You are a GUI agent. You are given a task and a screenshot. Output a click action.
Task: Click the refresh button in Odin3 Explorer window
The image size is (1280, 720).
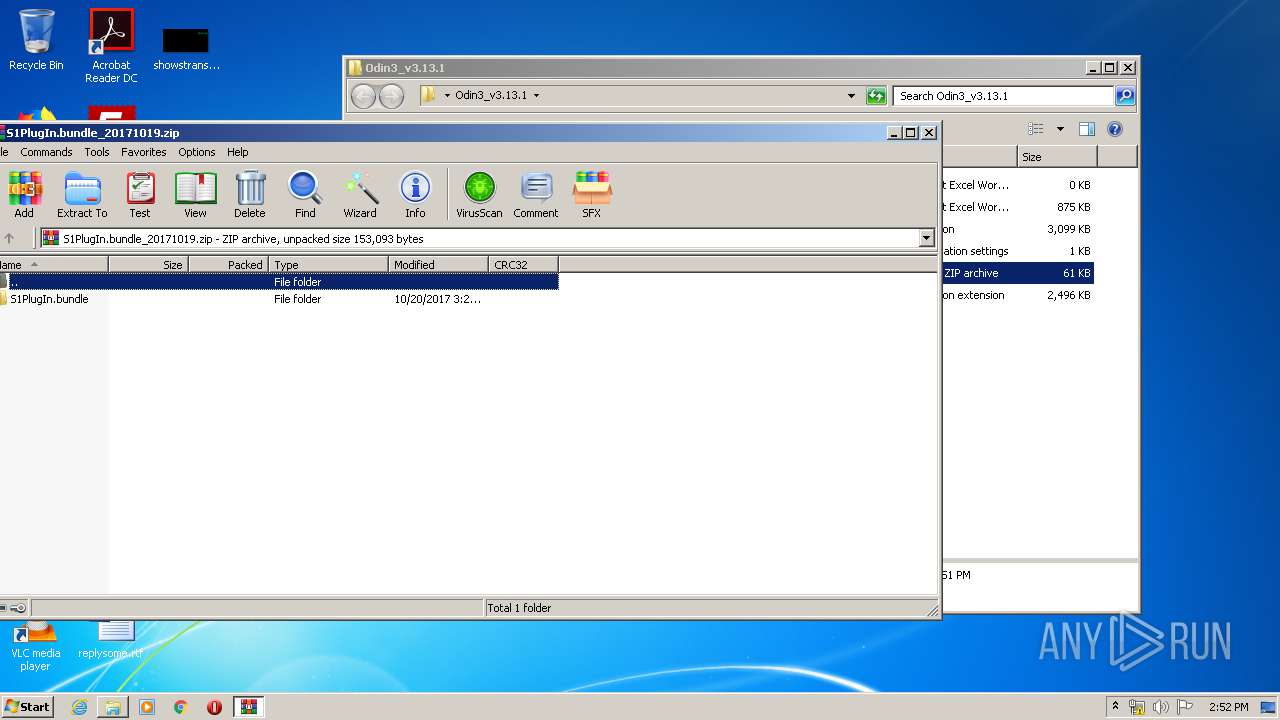(x=877, y=96)
